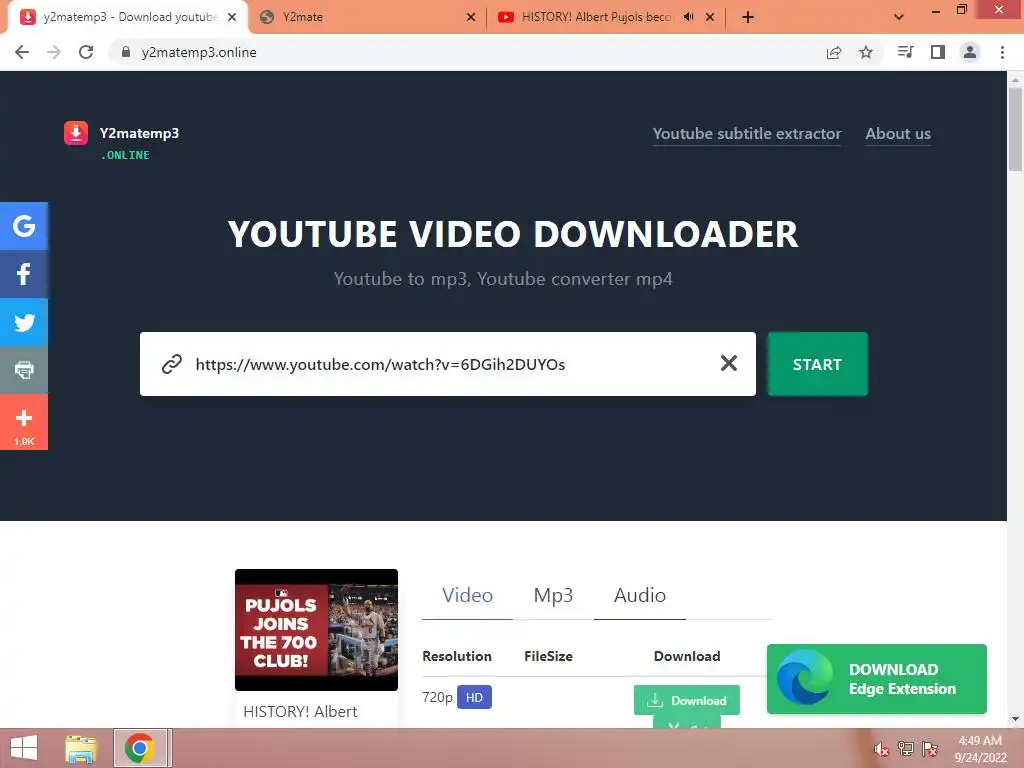Share page via Twitter sidebar icon

tap(24, 322)
